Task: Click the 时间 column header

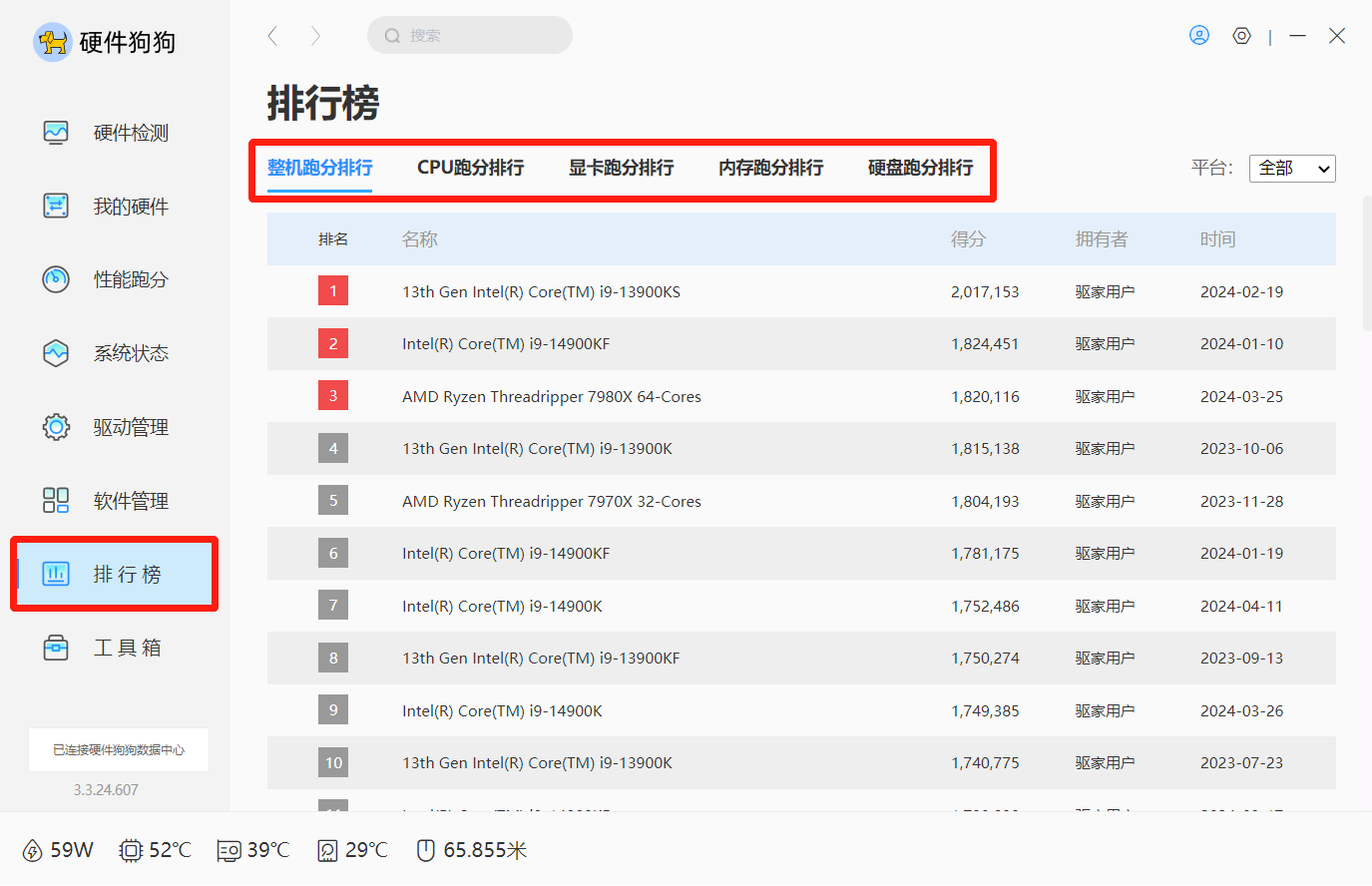Action: pos(1217,239)
